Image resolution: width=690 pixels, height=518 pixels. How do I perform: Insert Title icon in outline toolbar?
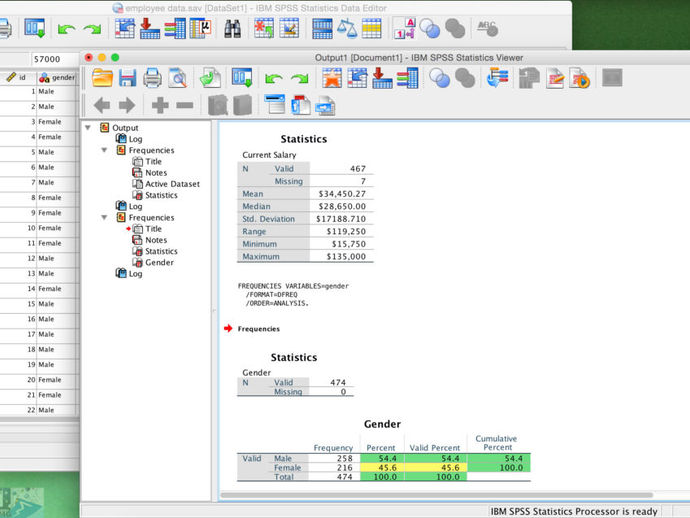pos(301,106)
